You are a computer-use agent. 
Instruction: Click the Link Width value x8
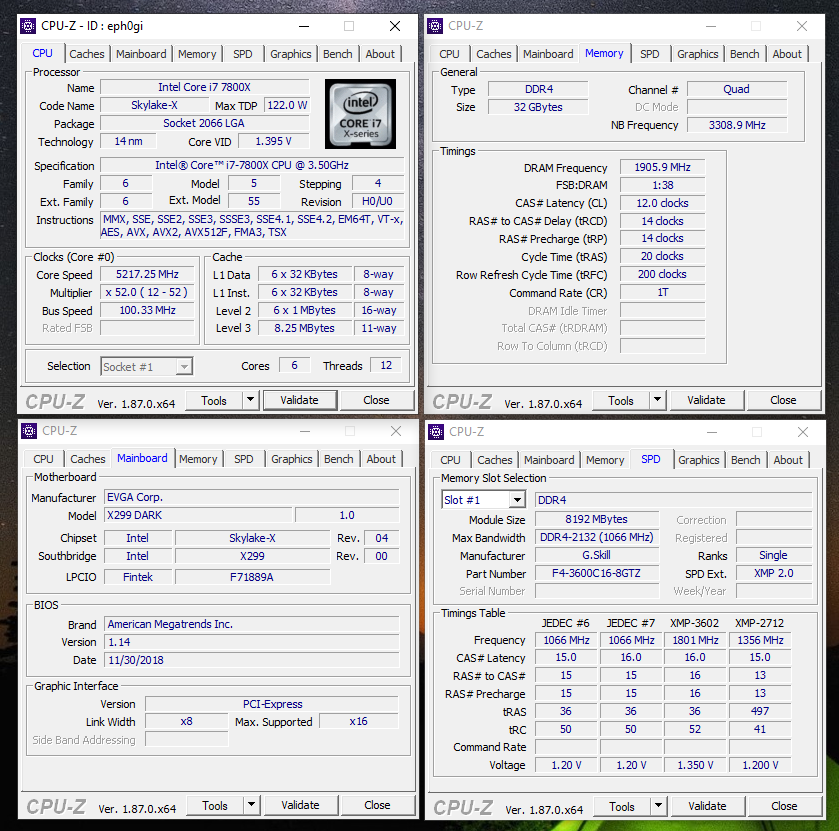click(x=186, y=721)
